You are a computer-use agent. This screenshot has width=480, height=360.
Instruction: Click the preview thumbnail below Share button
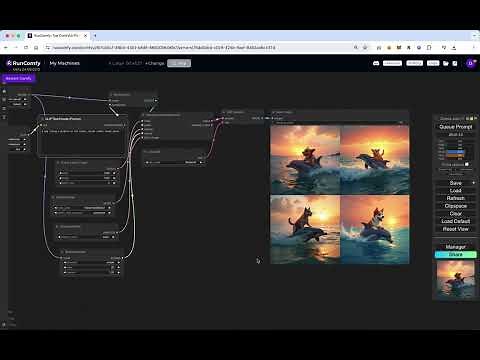tap(455, 279)
